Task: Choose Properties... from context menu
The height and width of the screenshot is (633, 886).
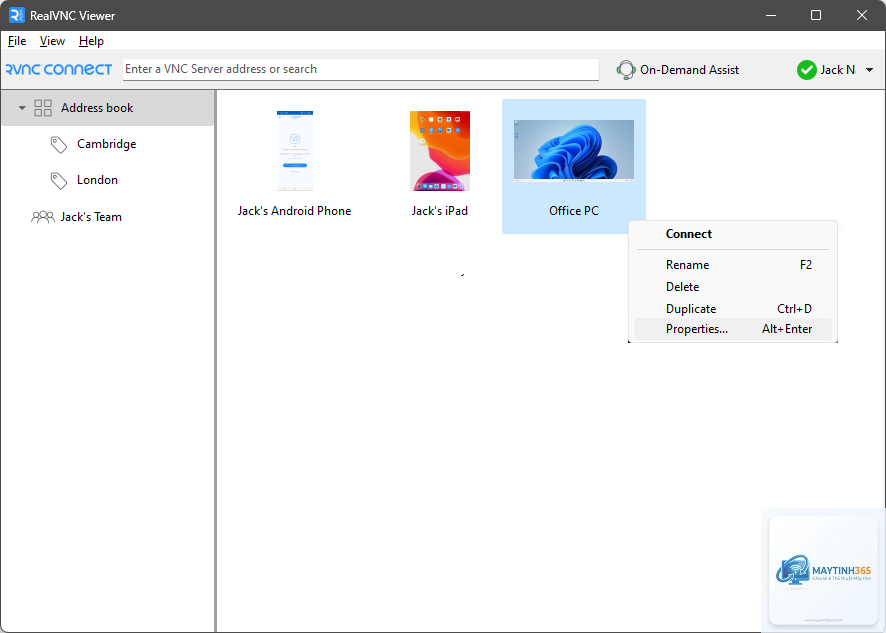Action: (732, 329)
